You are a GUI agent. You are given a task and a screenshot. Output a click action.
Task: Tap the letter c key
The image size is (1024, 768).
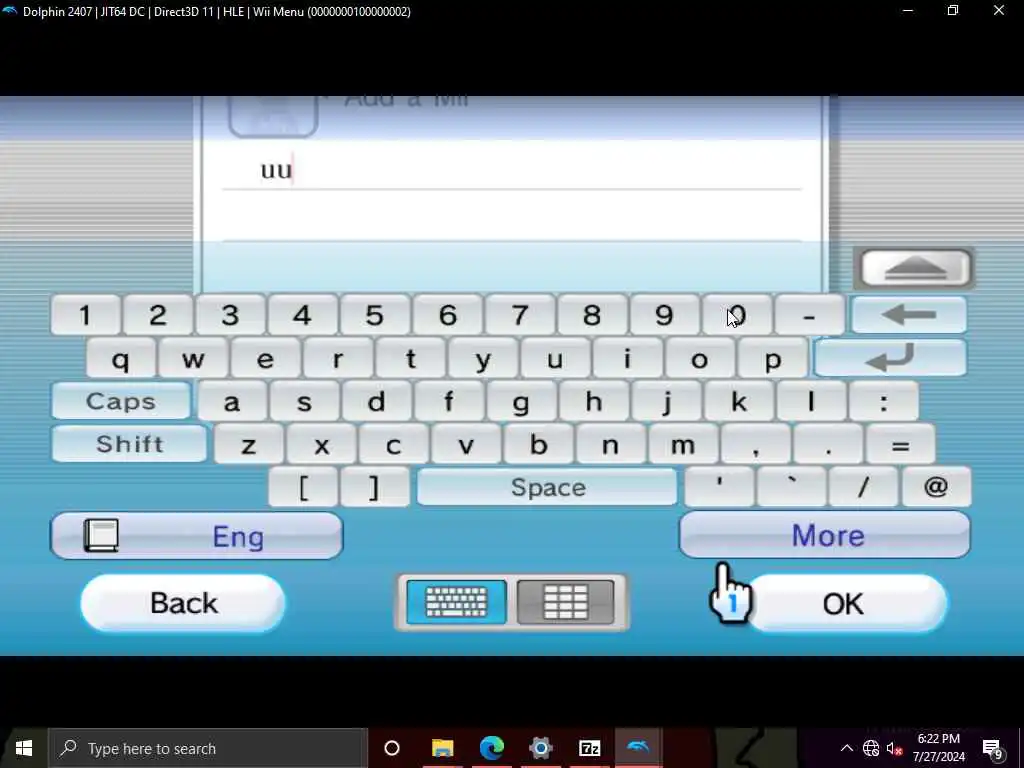[394, 445]
